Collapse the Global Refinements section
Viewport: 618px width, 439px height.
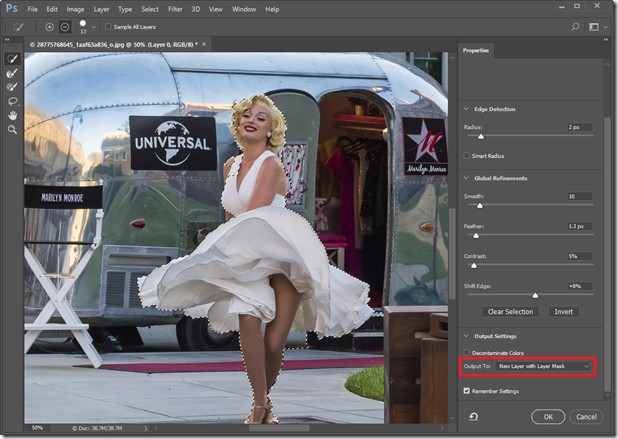click(x=466, y=178)
